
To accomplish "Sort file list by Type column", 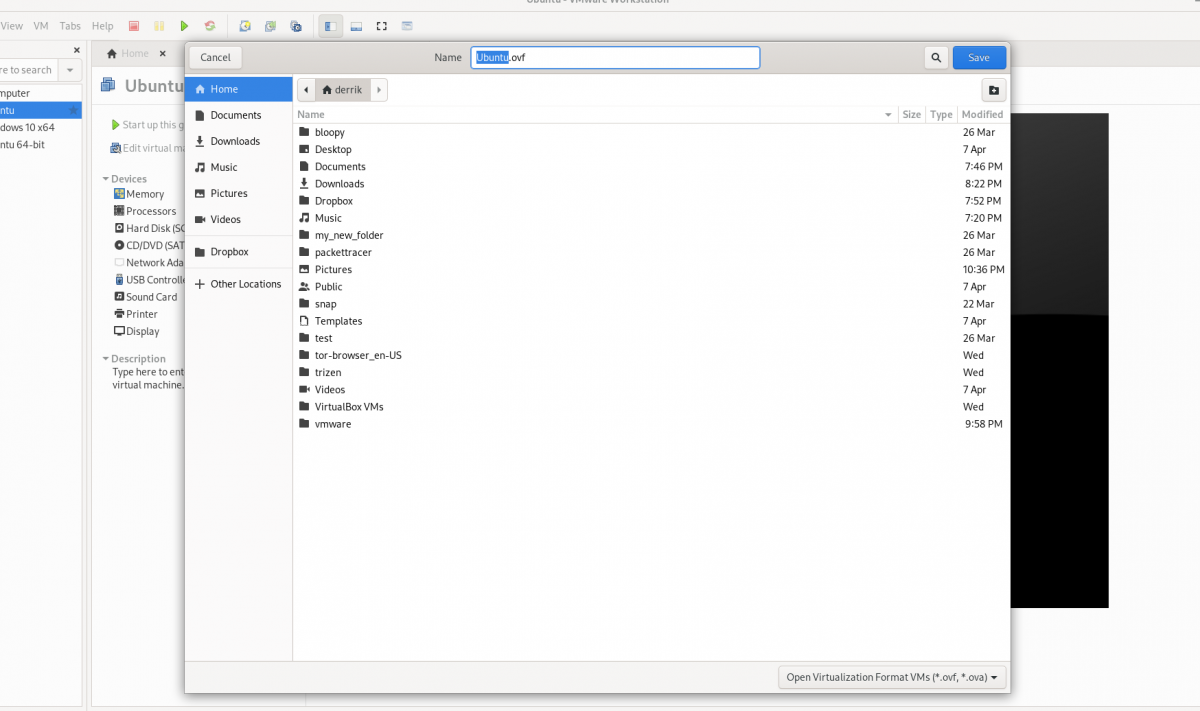I will [941, 115].
